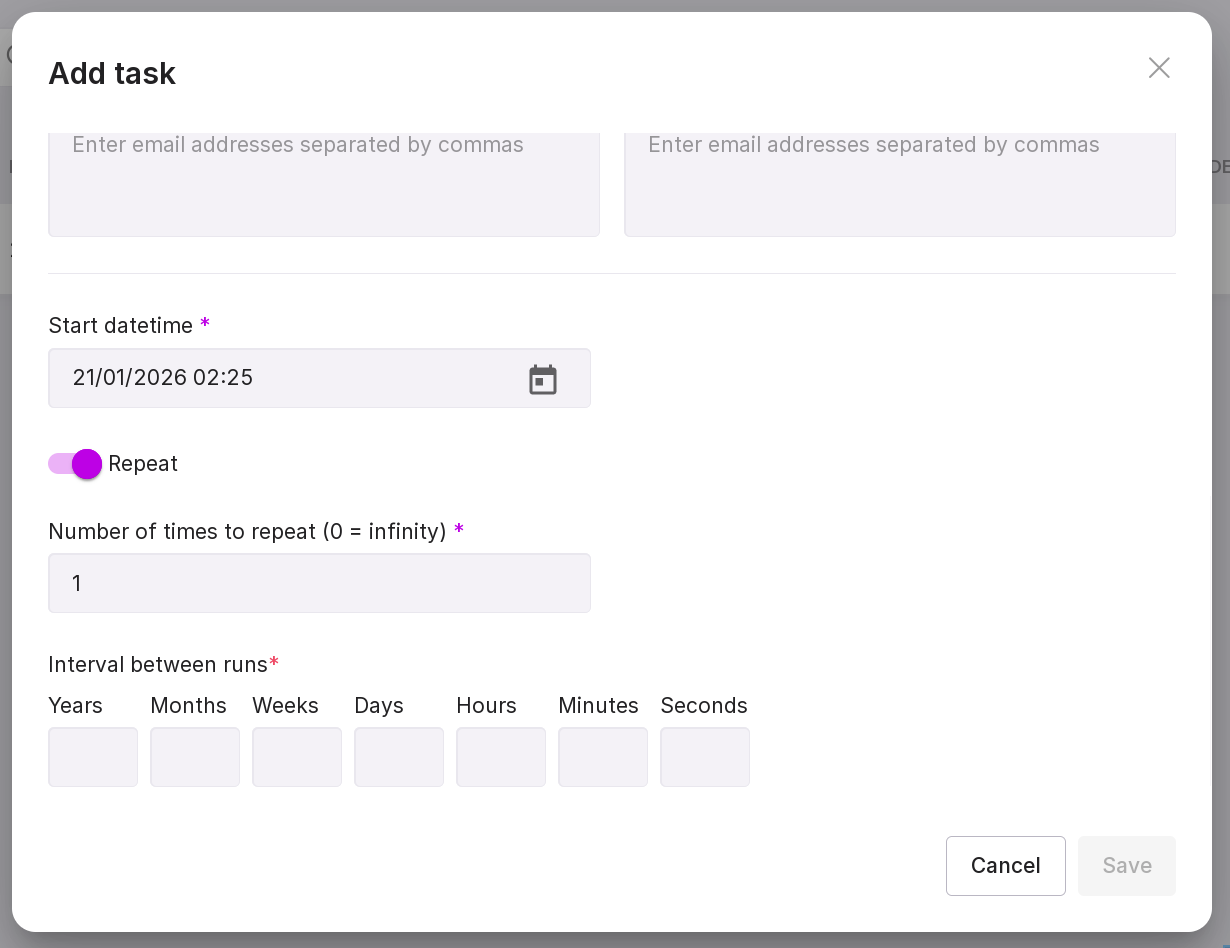The width and height of the screenshot is (1230, 948).
Task: Open the calendar date picker icon
Action: [x=543, y=379]
